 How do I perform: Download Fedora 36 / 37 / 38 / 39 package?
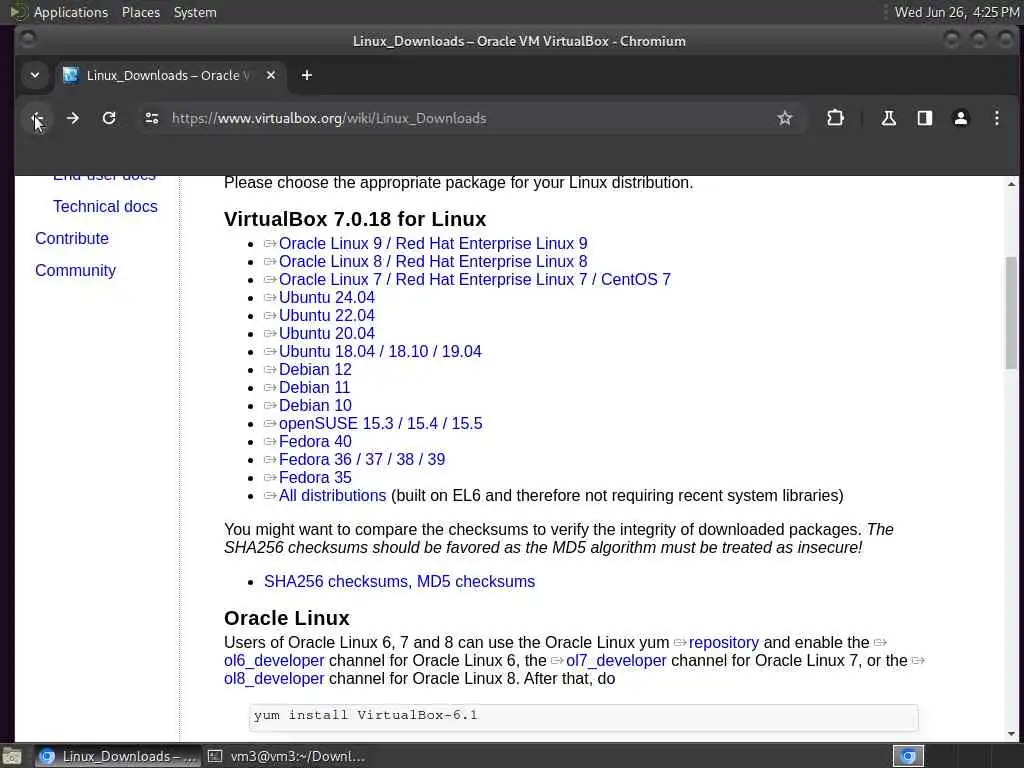click(x=362, y=459)
